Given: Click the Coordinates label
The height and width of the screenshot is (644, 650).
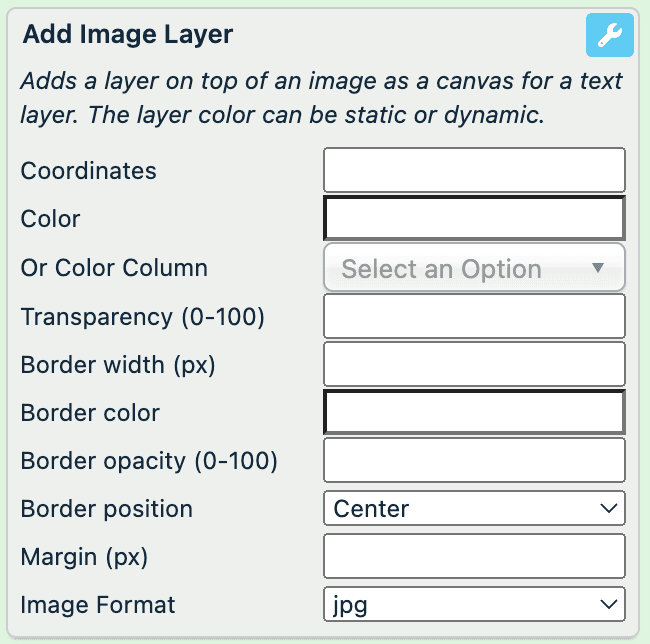Looking at the screenshot, I should [x=89, y=171].
